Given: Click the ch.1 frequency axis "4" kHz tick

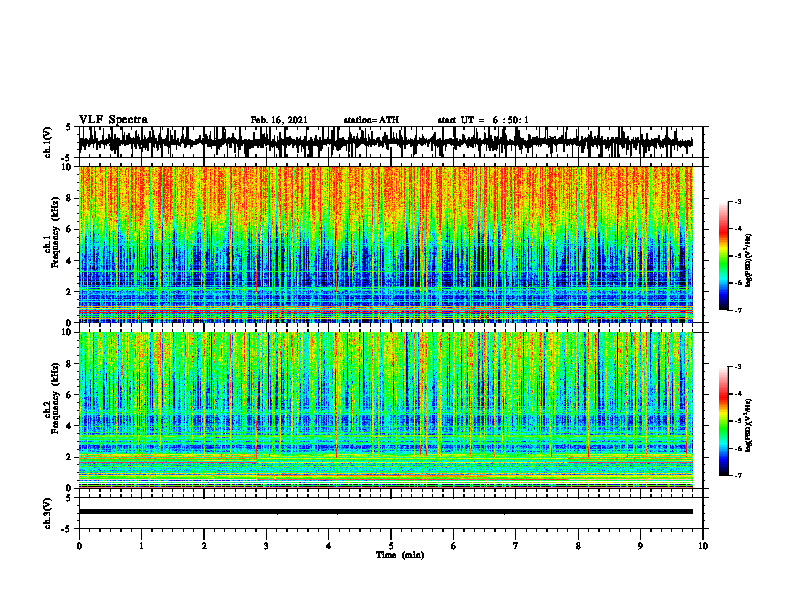Looking at the screenshot, I should 70,261.
